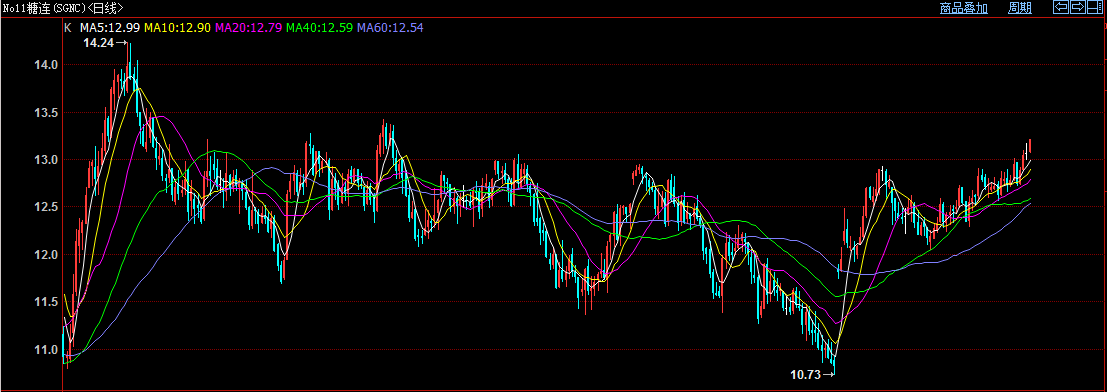Image resolution: width=1107 pixels, height=392 pixels.
Task: Click the No11糖连(SGNC) chart title
Action: click(x=44, y=8)
